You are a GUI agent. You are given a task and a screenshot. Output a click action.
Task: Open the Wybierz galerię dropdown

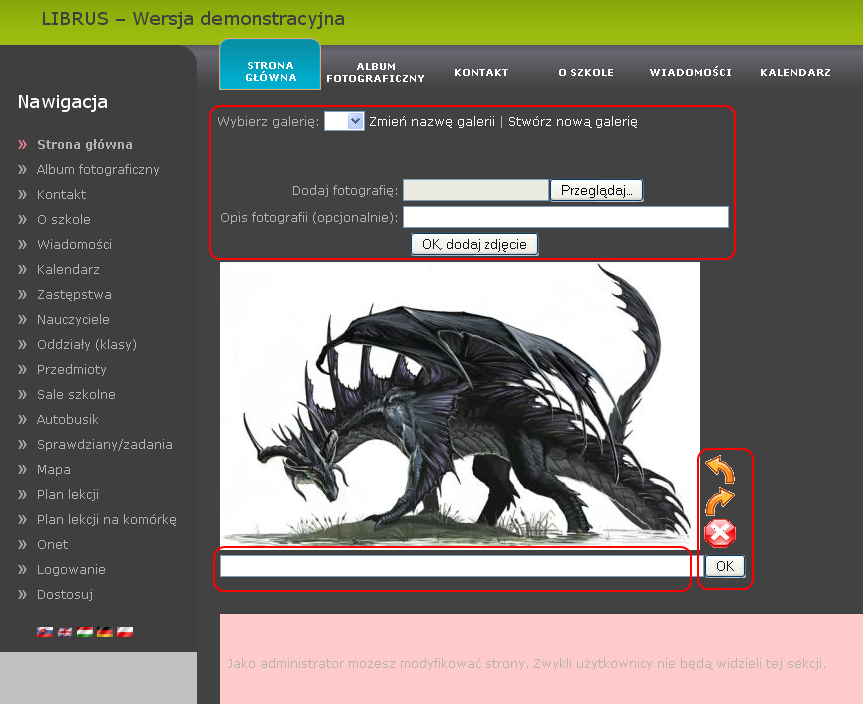pos(344,121)
